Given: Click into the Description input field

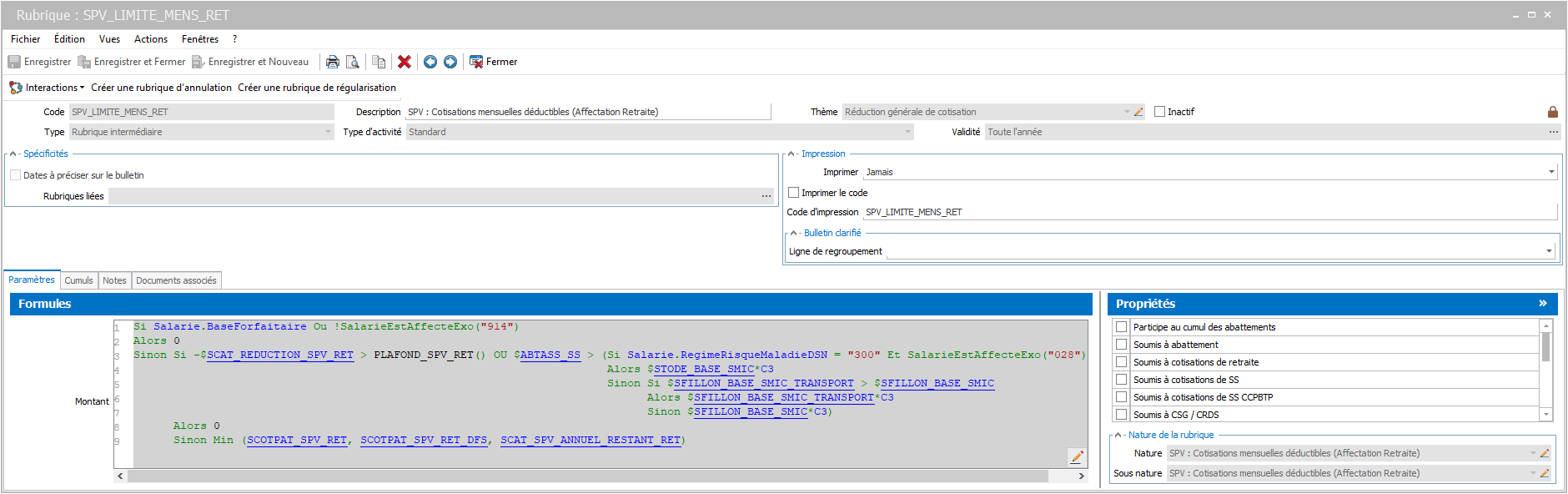Looking at the screenshot, I should click(x=588, y=112).
